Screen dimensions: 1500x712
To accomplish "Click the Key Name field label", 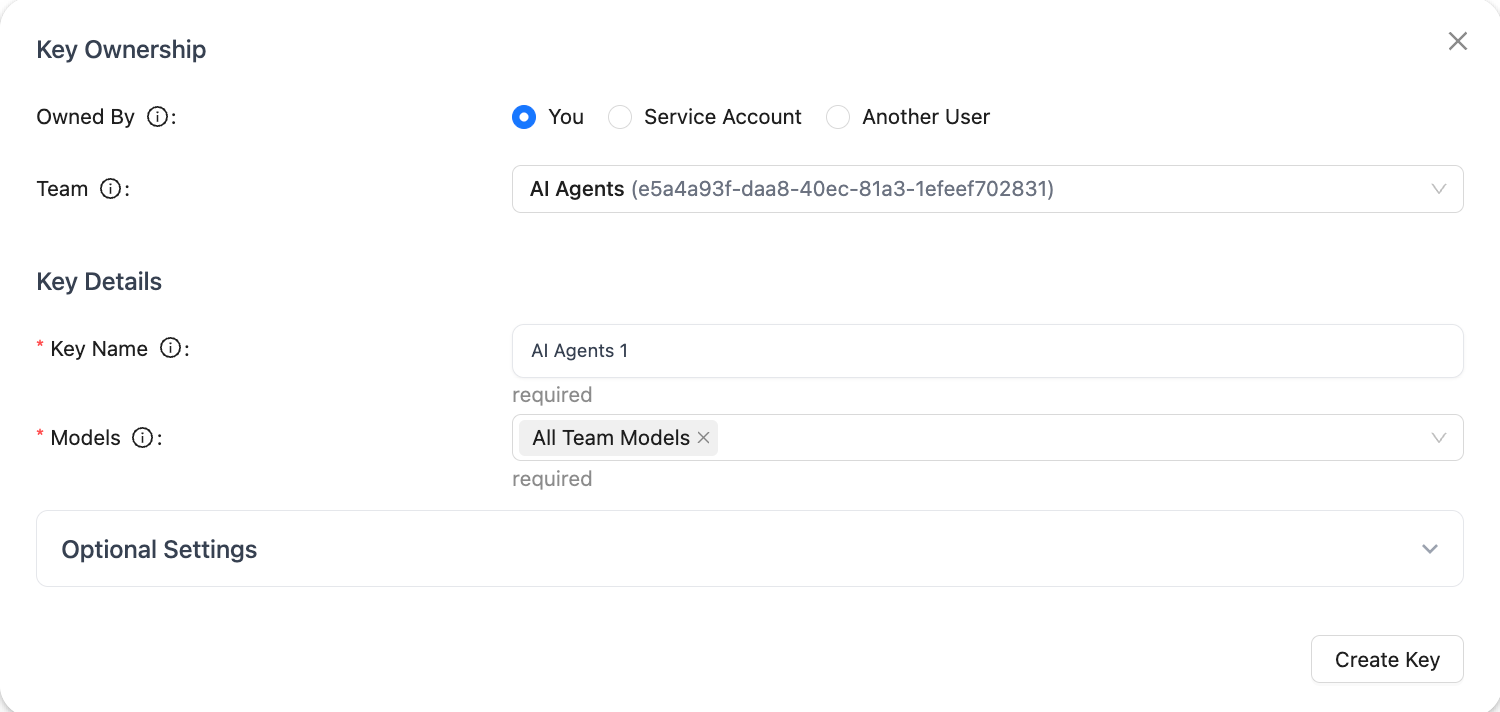I will (98, 349).
